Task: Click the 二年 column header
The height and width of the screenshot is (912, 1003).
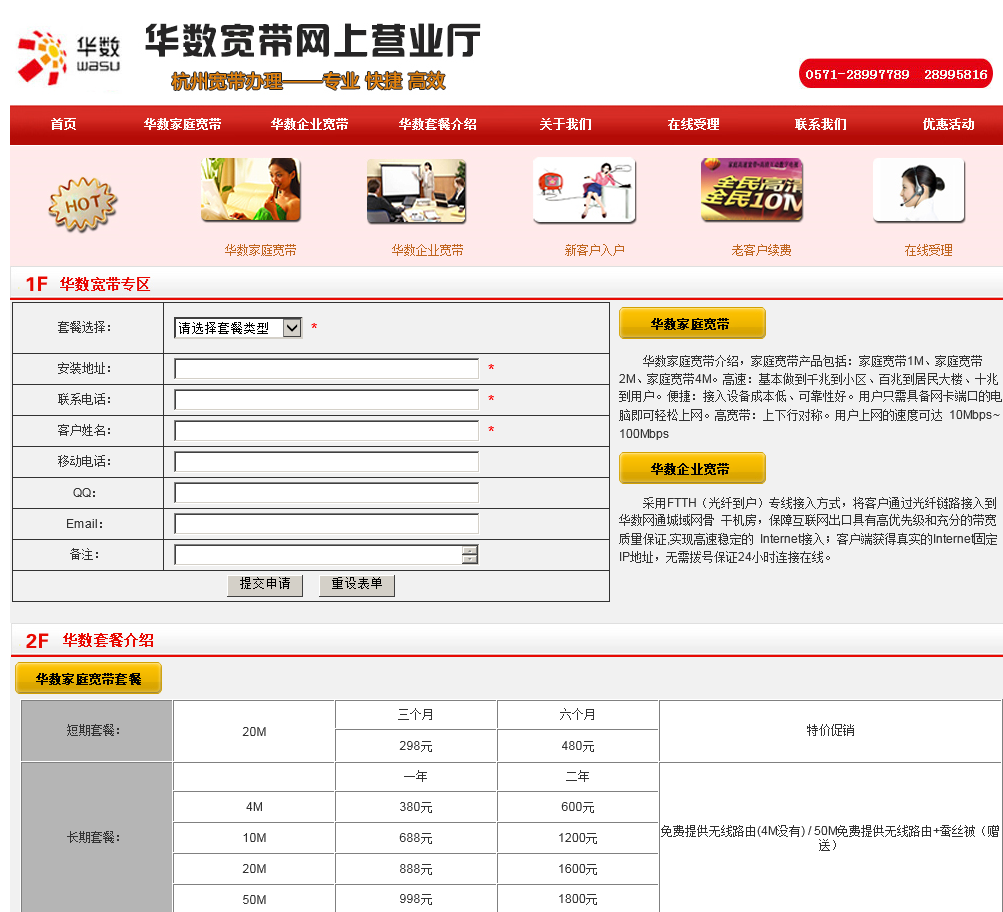Action: click(x=578, y=776)
